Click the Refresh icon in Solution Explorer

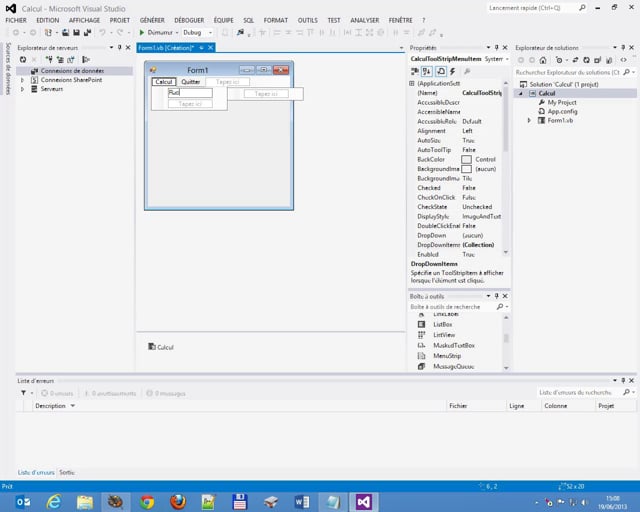[586, 60]
